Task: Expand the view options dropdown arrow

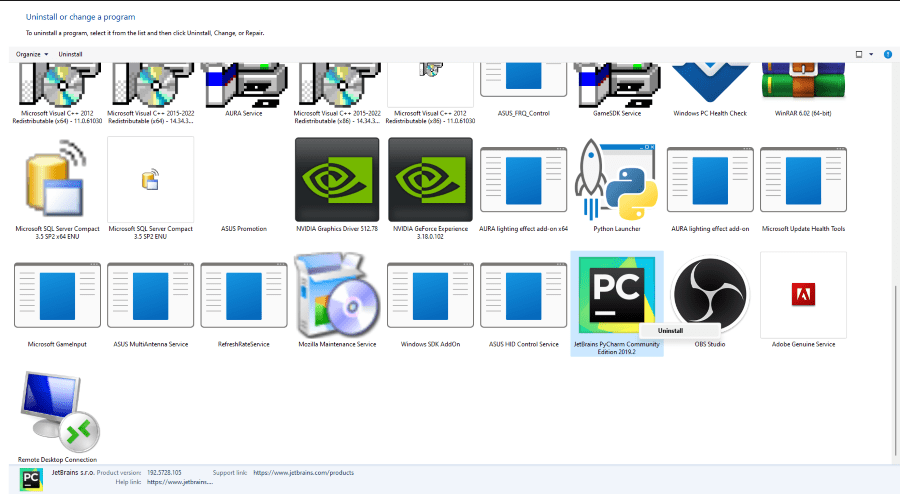Action: pos(871,55)
